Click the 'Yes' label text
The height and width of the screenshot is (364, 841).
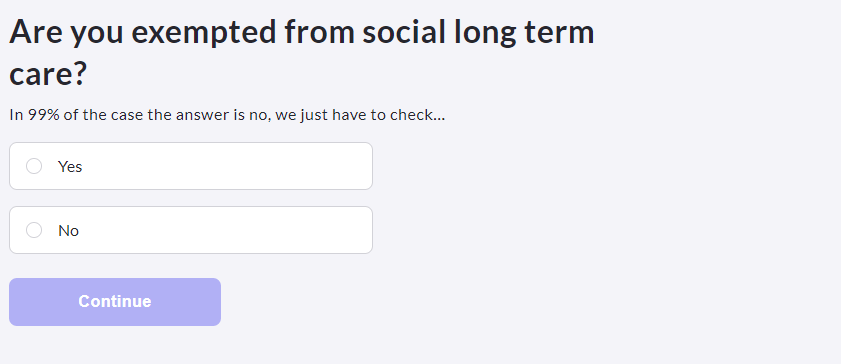pyautogui.click(x=70, y=167)
